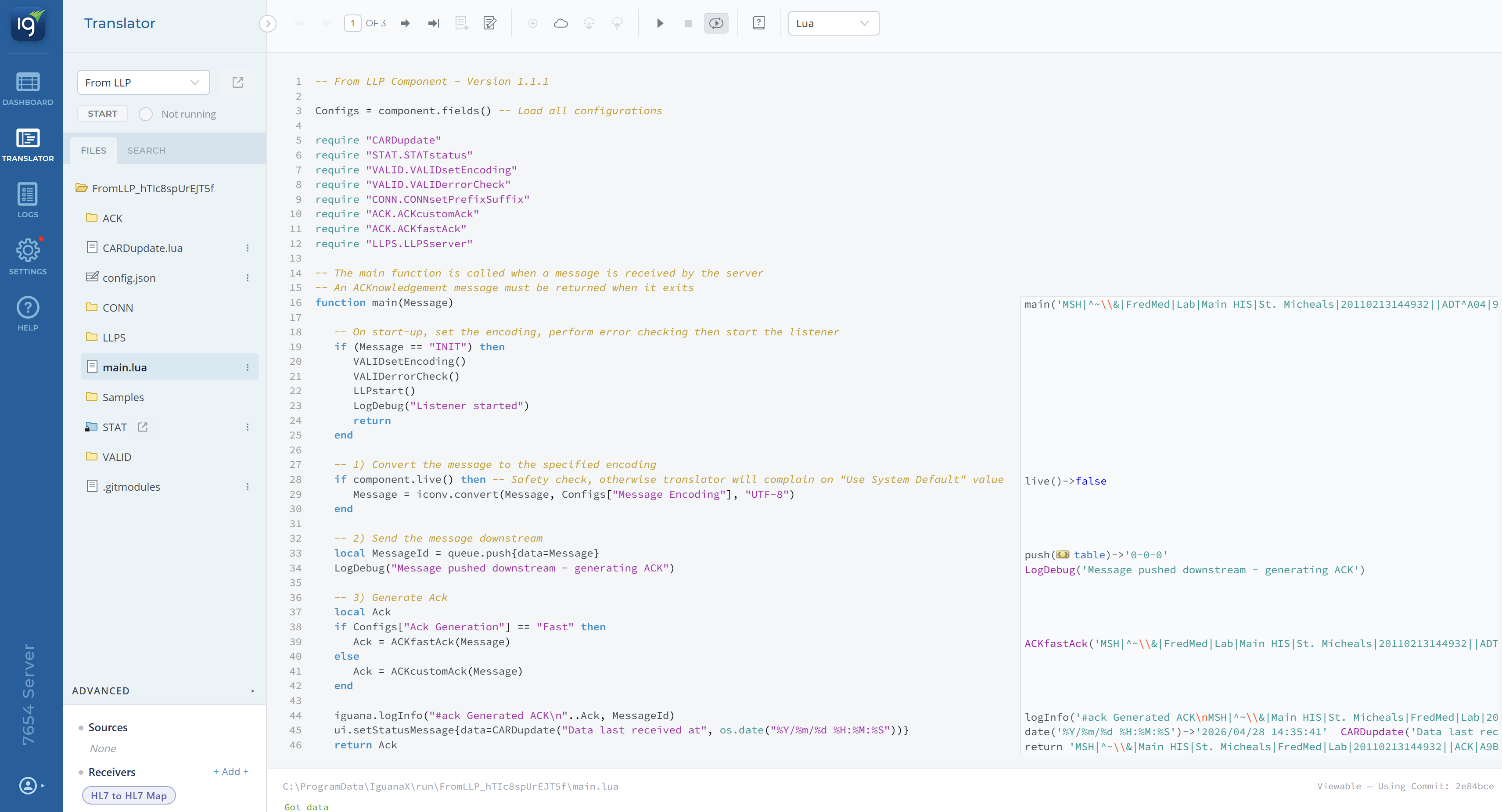Image resolution: width=1502 pixels, height=812 pixels.
Task: Click the cloud download icon
Action: [589, 23]
